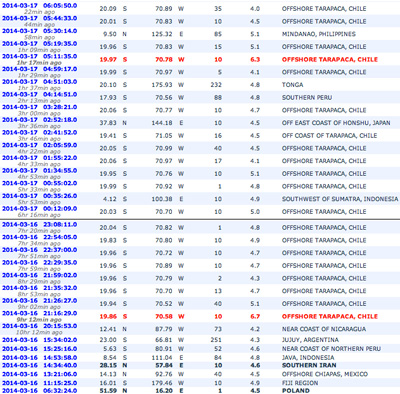This screenshot has height=394, width=400.
Task: Click the red magnitude value 6.3
Action: tap(255, 59)
